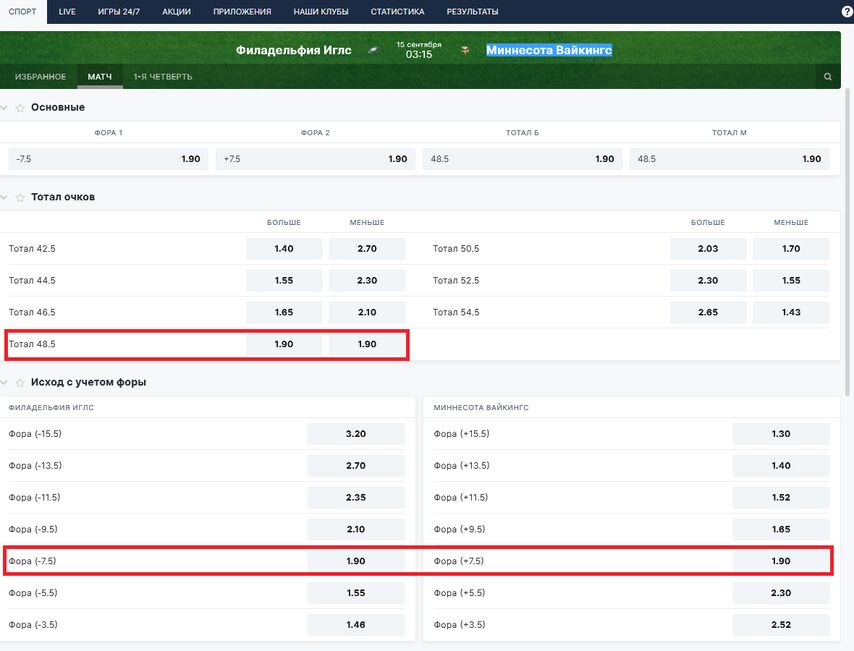Viewport: 854px width, 651px height.
Task: Click the match time 03:15
Action: [419, 54]
